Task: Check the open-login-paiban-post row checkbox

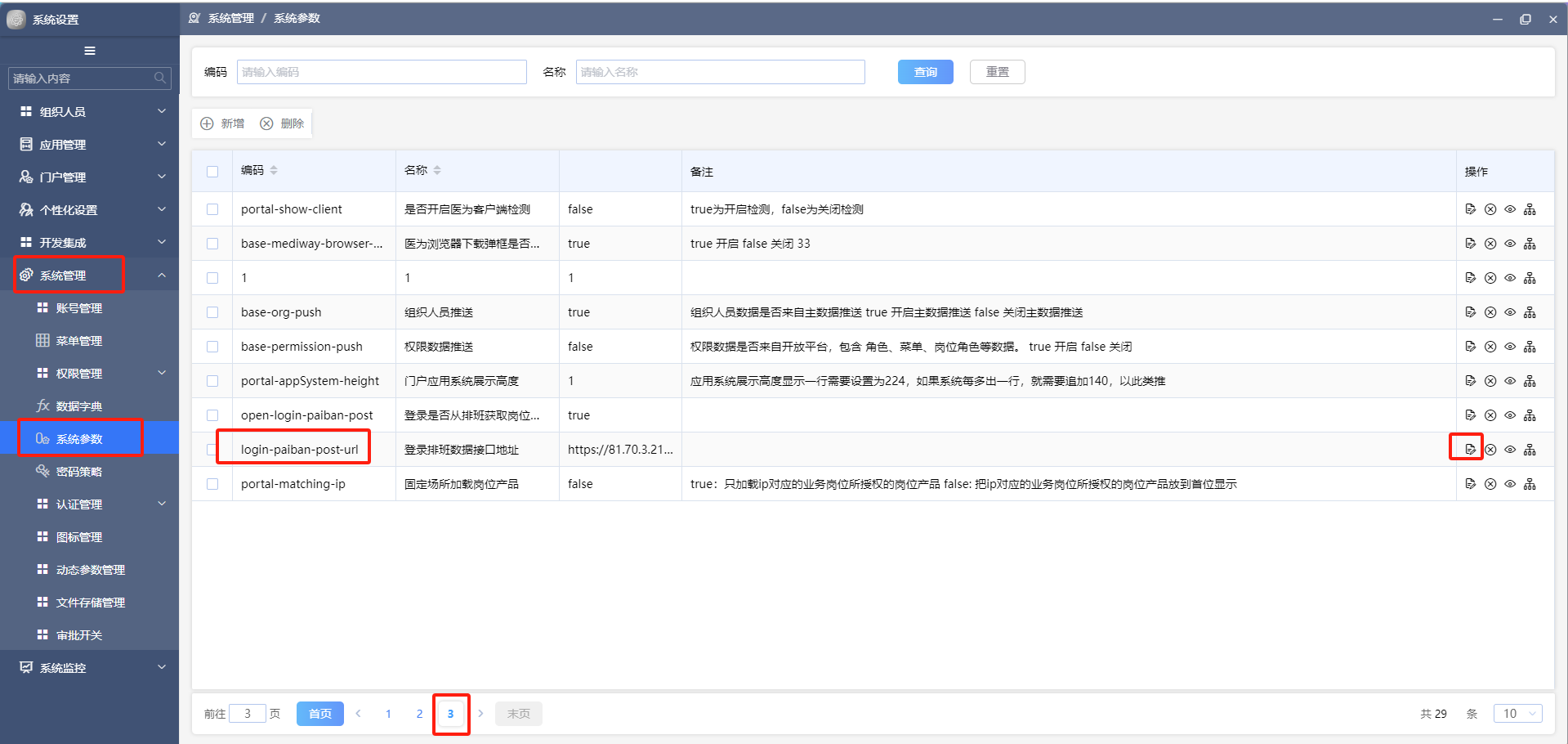Action: click(x=212, y=415)
